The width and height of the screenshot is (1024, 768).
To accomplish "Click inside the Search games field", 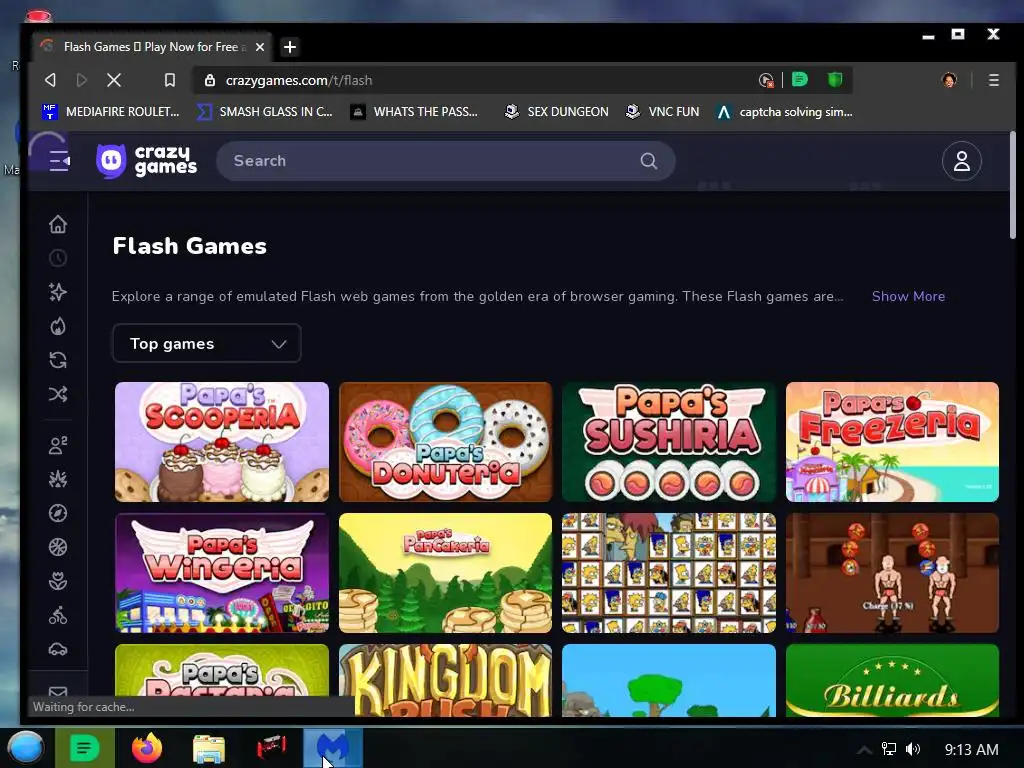I will (445, 161).
